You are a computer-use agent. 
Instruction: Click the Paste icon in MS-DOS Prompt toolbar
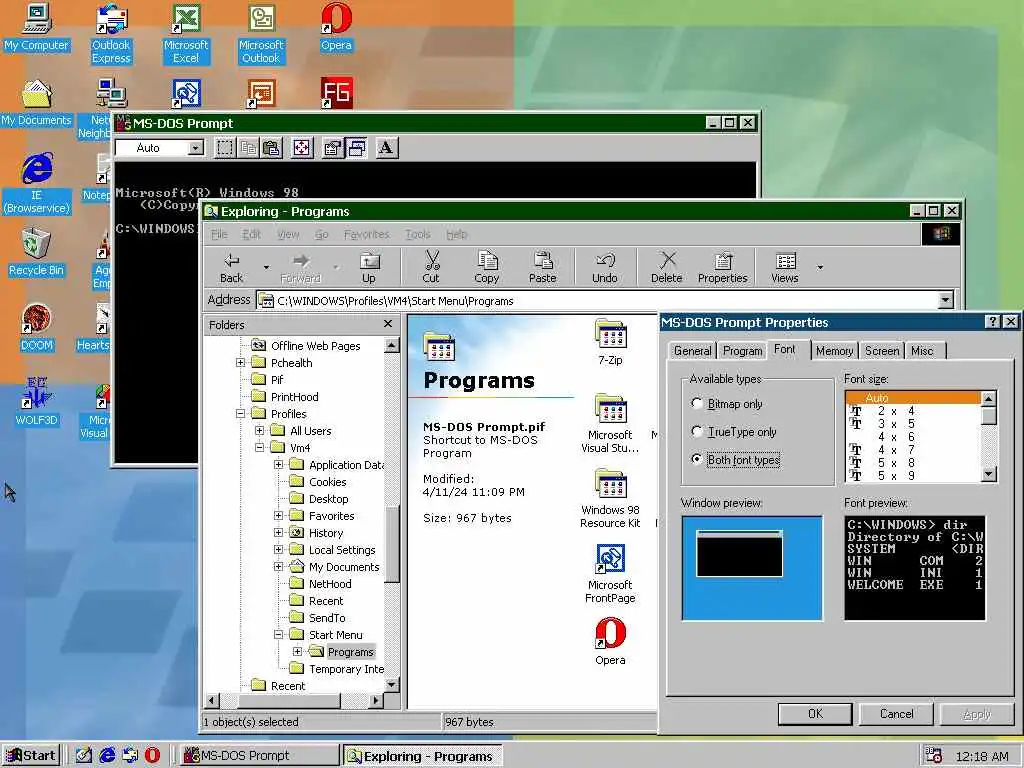pos(272,148)
